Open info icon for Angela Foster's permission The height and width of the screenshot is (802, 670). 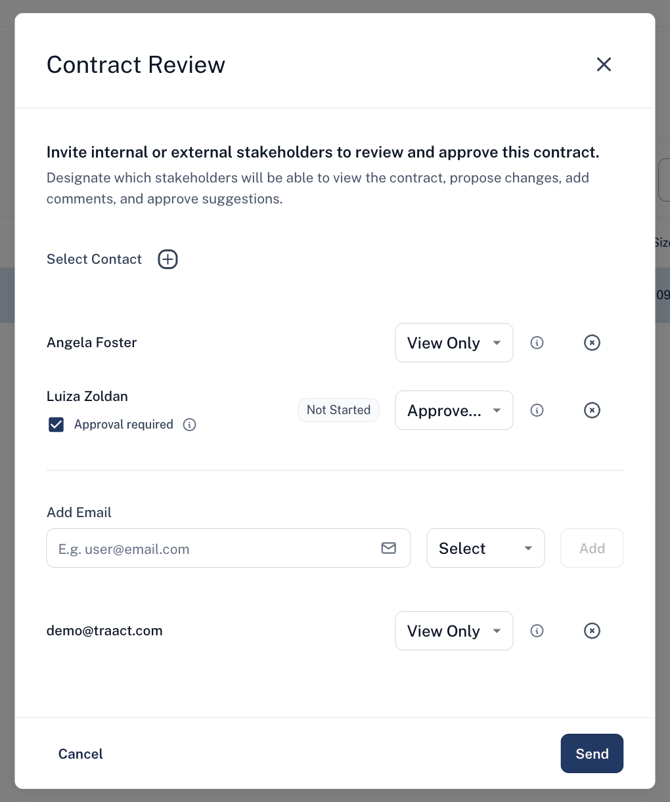[537, 343]
